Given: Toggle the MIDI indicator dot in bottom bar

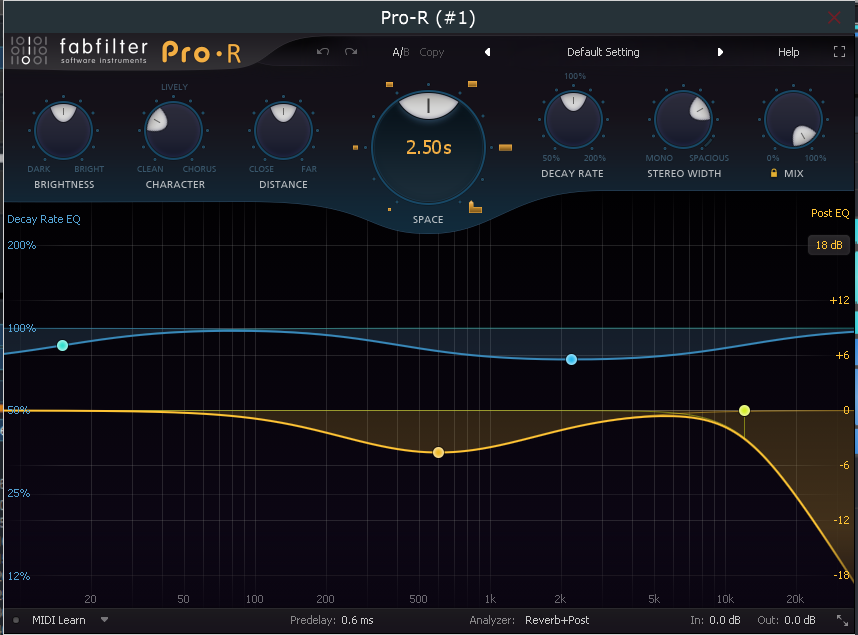Looking at the screenshot, I should click(x=16, y=620).
